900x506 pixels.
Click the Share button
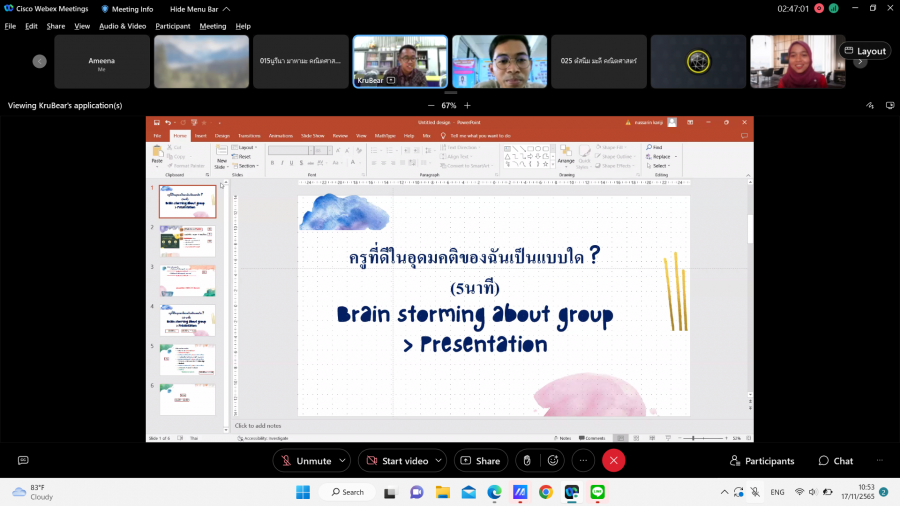coord(480,460)
